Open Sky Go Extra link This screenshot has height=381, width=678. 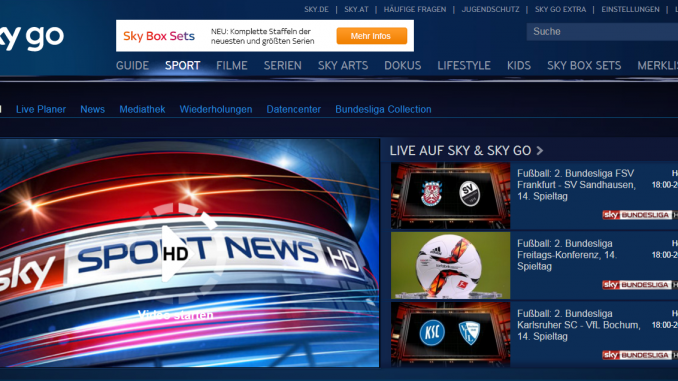pos(560,9)
